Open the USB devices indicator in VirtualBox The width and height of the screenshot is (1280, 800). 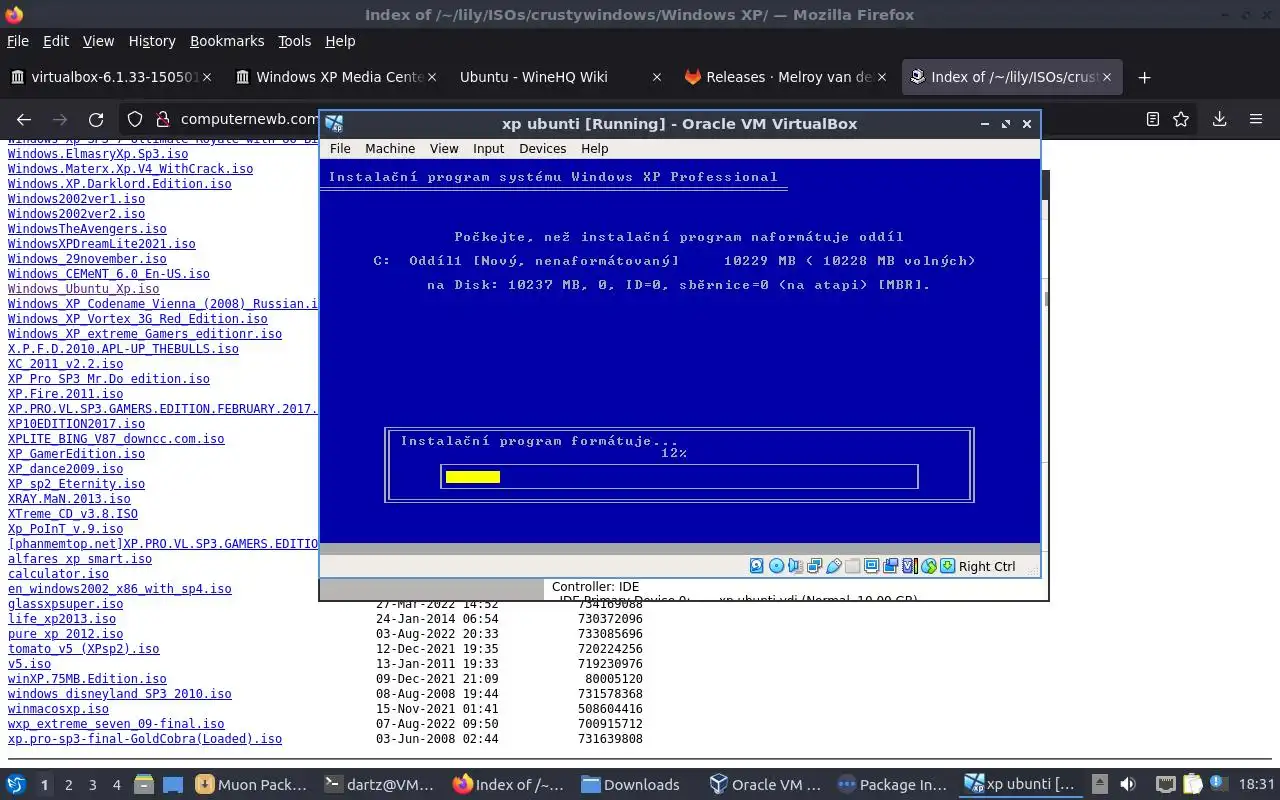tap(833, 566)
